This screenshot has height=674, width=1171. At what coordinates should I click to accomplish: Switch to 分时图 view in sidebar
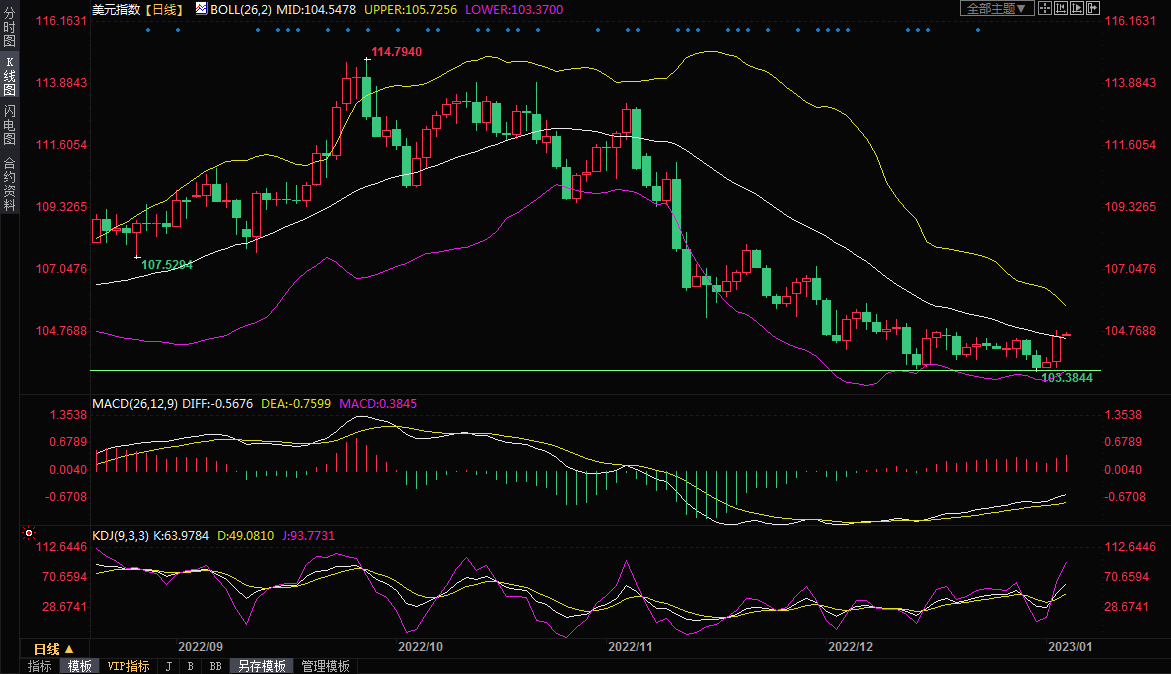pyautogui.click(x=9, y=28)
